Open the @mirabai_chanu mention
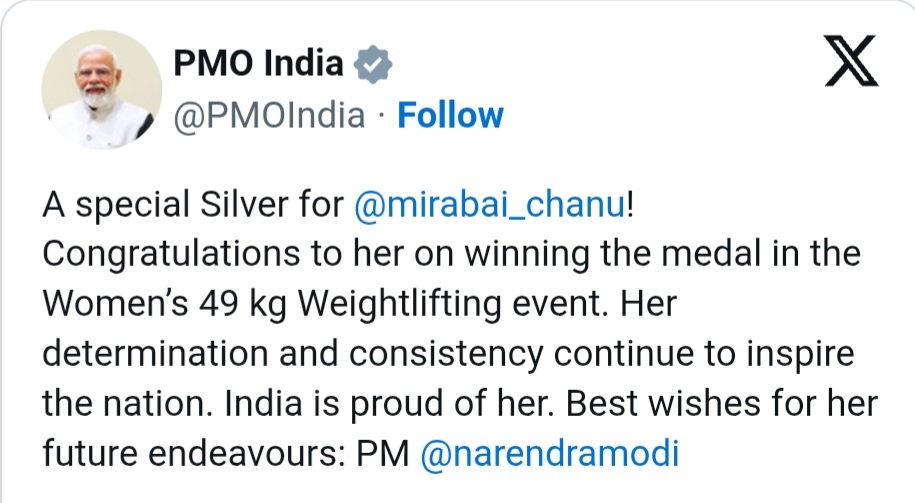Viewport: 915px width, 503px height. [489, 205]
